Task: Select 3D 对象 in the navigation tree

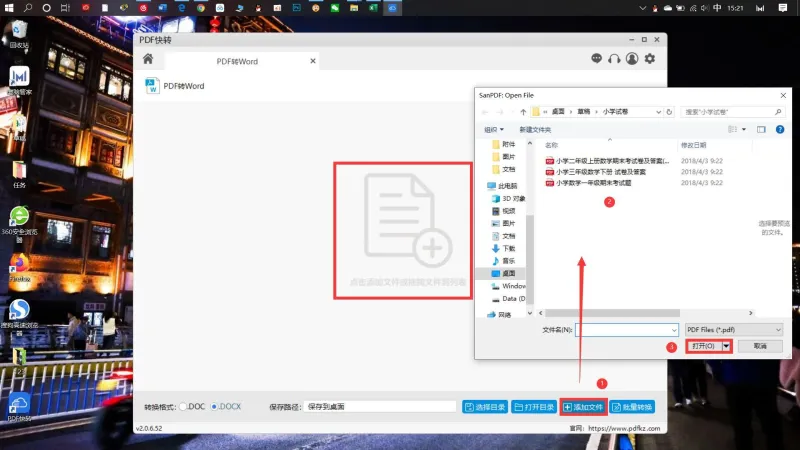Action: [508, 198]
